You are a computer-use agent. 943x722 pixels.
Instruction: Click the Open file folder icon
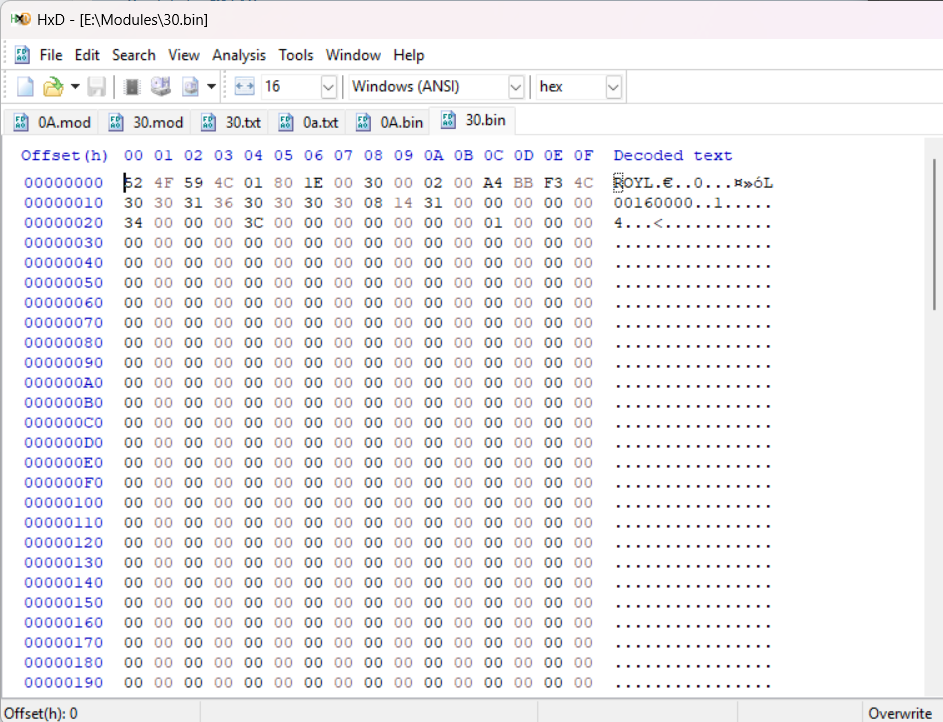53,87
